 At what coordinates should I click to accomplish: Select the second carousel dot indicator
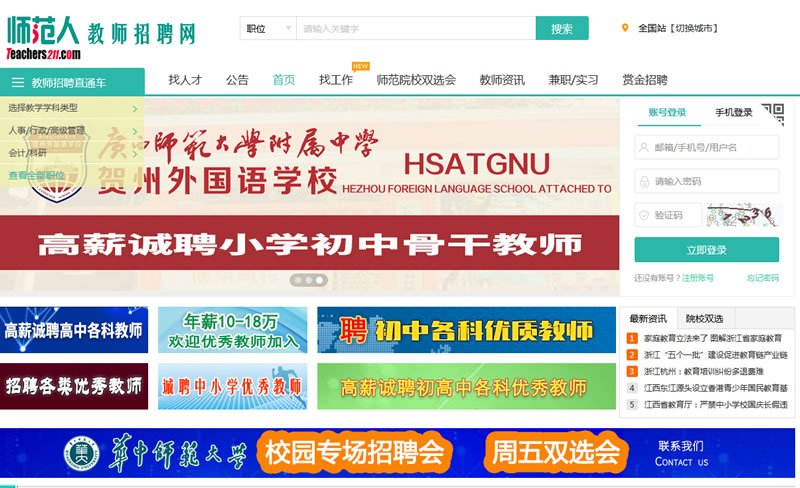coord(309,280)
